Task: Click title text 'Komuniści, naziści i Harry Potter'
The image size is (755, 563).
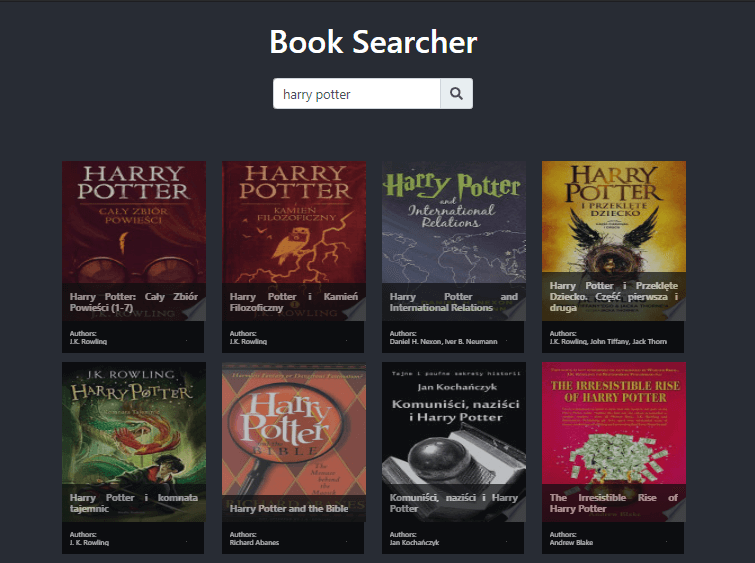Action: click(x=454, y=503)
